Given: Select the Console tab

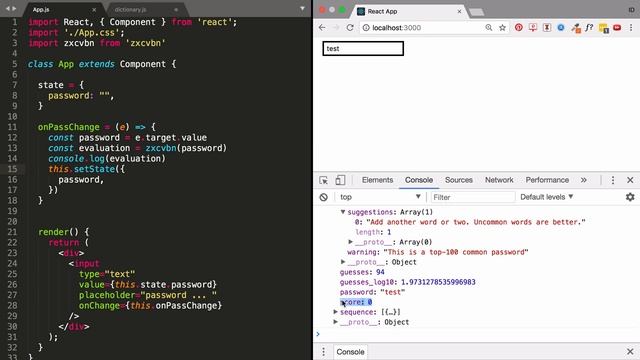Looking at the screenshot, I should click(x=419, y=180).
